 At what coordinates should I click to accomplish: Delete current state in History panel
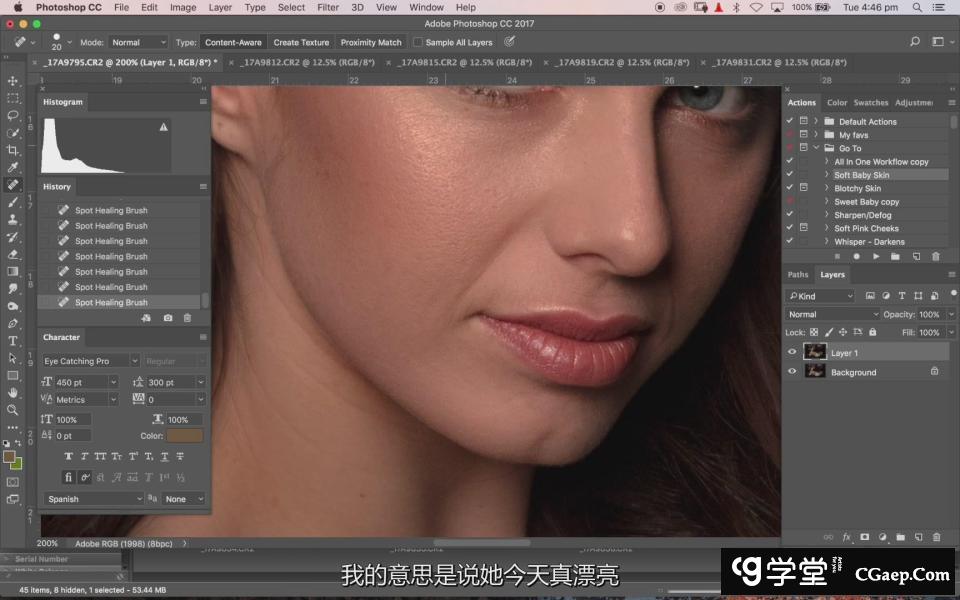tap(187, 318)
